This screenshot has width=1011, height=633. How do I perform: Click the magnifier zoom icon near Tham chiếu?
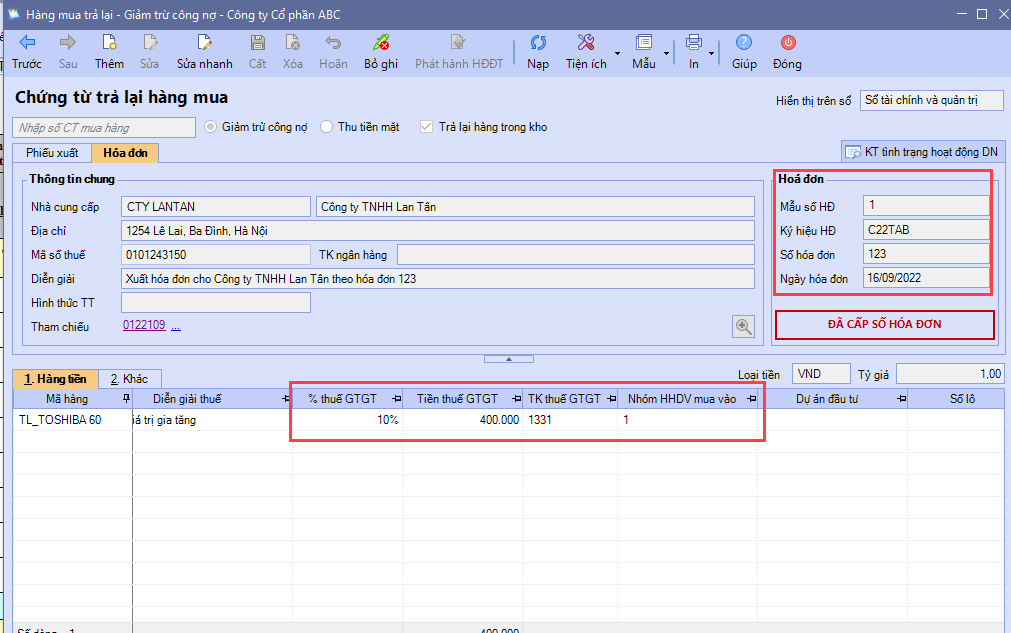coord(743,325)
